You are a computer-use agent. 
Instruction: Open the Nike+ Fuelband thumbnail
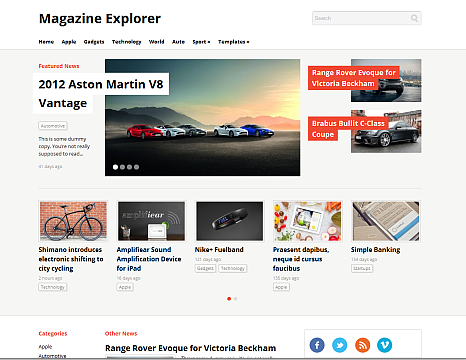[x=230, y=221]
